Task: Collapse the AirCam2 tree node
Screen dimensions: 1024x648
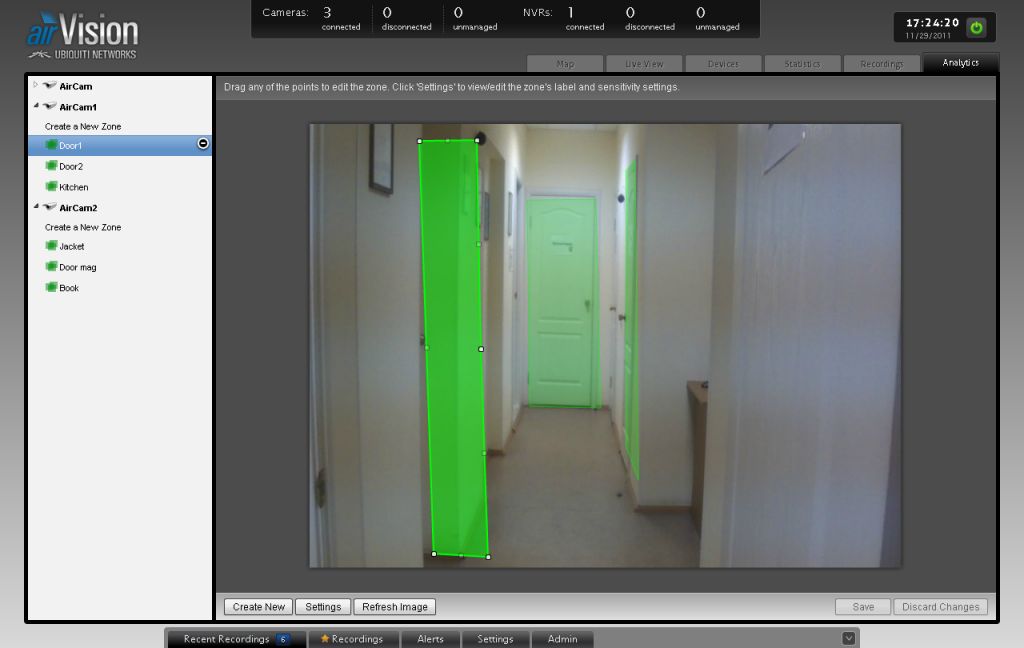Action: tap(36, 207)
